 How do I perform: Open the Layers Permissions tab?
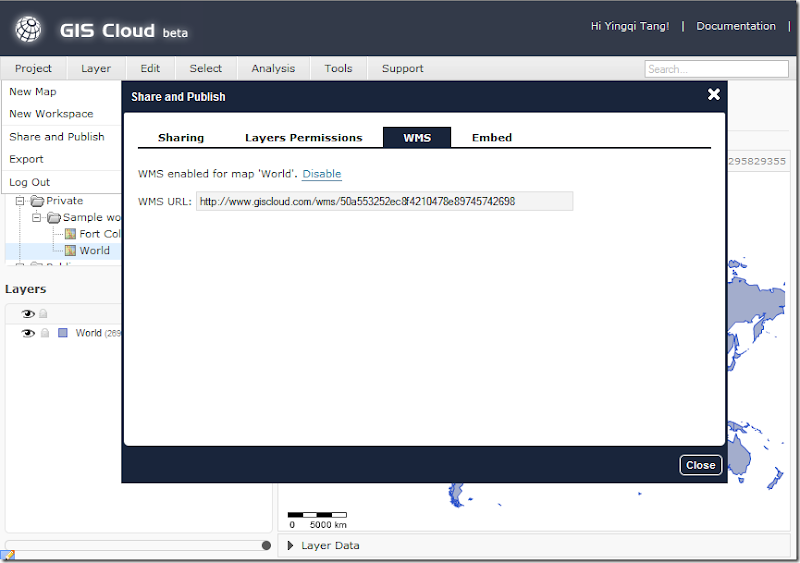click(304, 137)
